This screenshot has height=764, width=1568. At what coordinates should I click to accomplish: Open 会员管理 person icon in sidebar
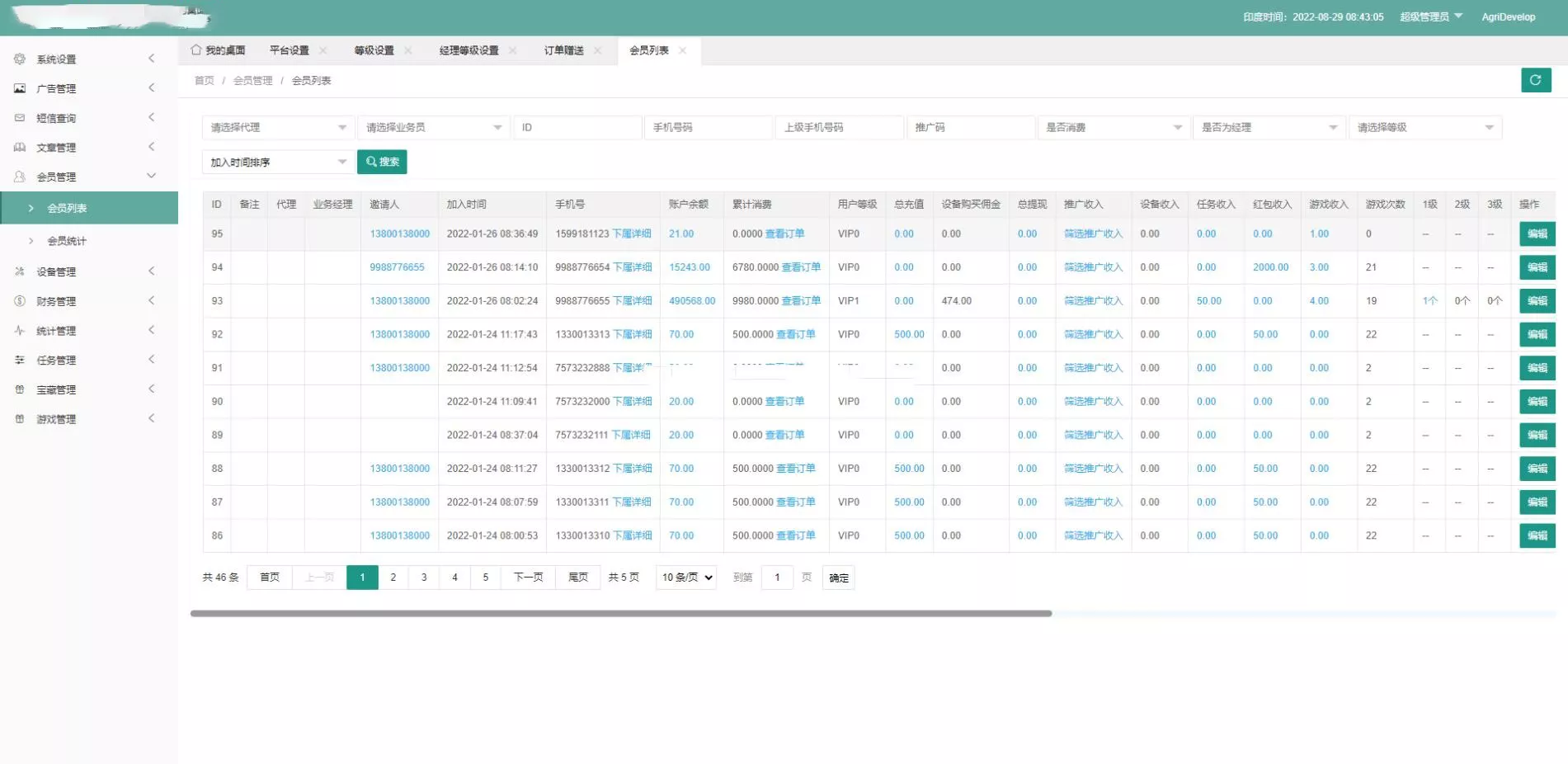tap(20, 176)
